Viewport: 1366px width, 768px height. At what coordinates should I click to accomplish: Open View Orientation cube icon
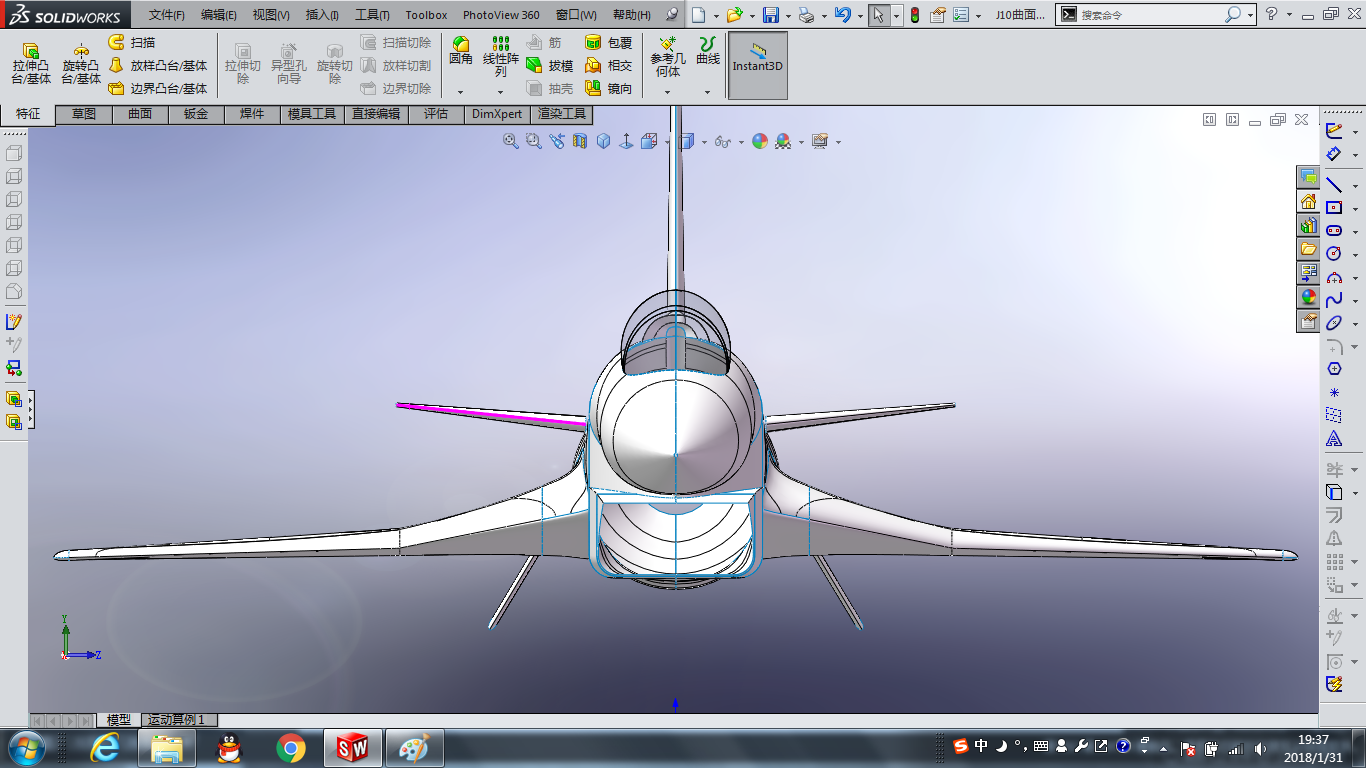point(650,142)
